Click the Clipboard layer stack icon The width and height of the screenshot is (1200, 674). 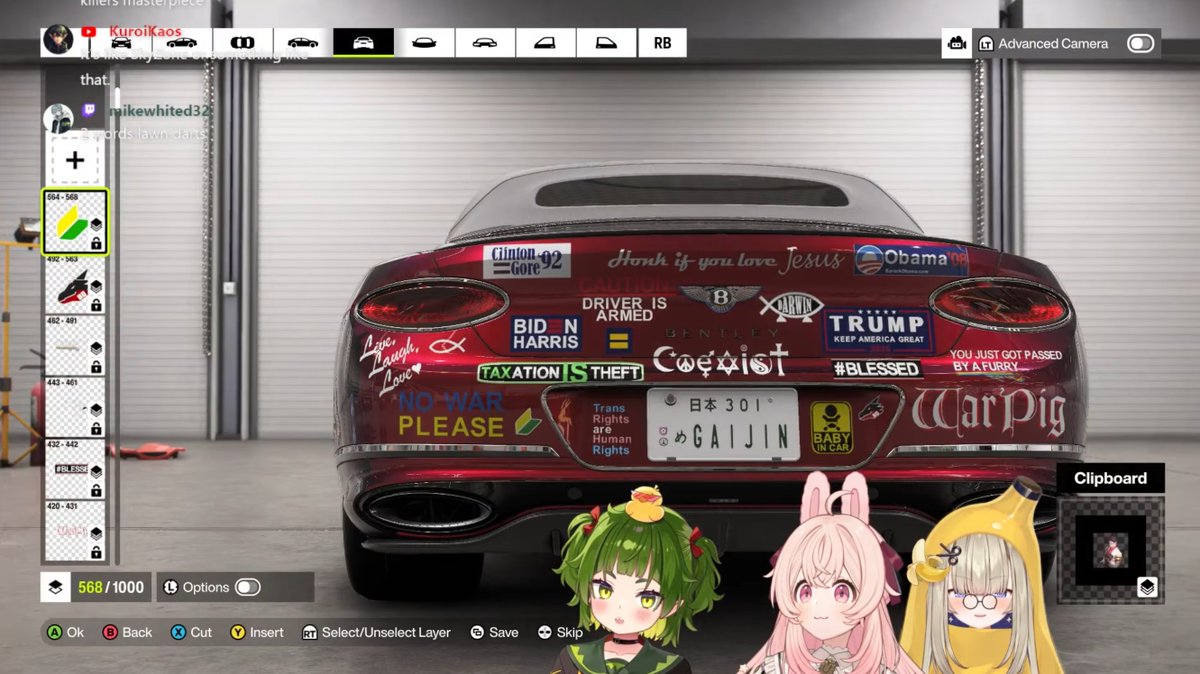(x=1147, y=587)
